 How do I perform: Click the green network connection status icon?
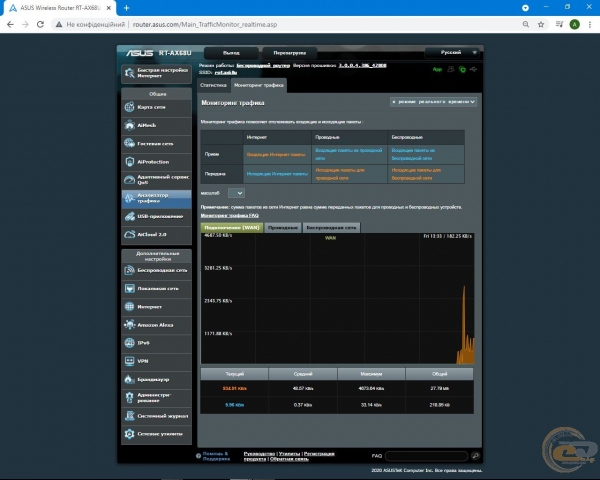(x=462, y=69)
